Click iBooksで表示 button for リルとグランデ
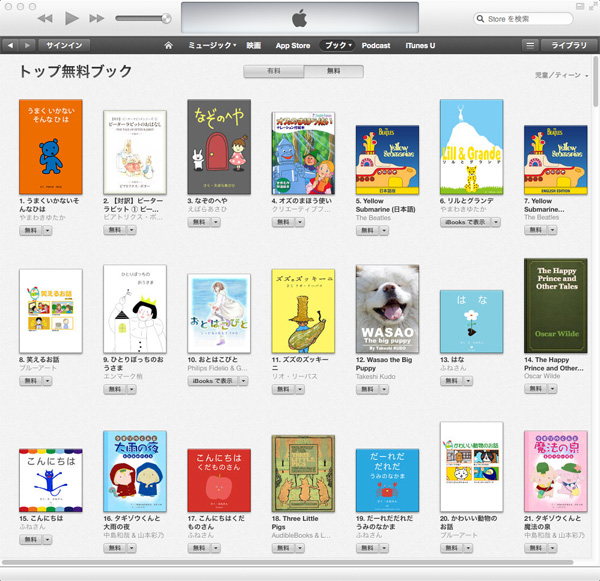This screenshot has width=600, height=581. point(465,222)
